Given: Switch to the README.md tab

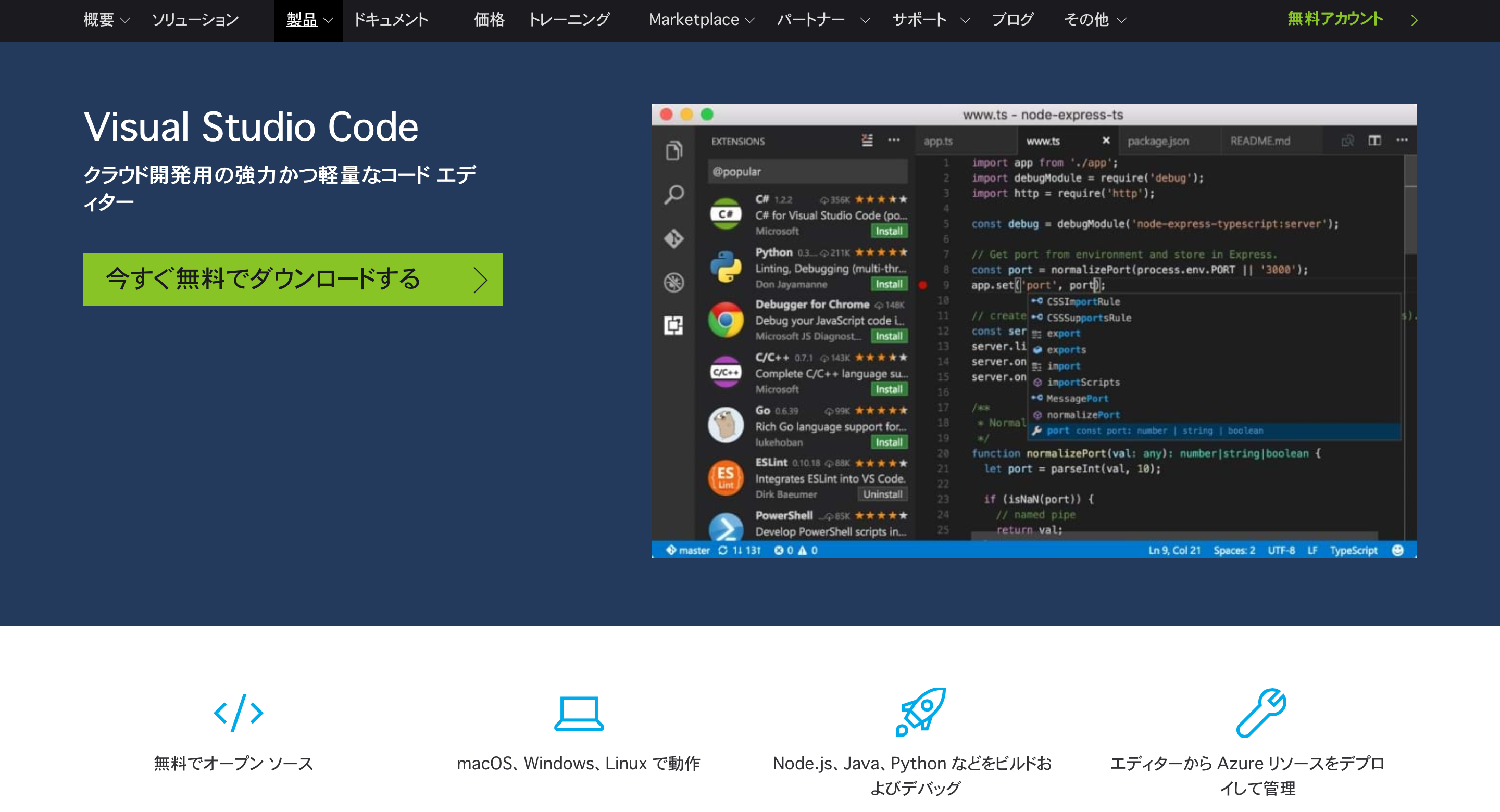Looking at the screenshot, I should click(1271, 141).
